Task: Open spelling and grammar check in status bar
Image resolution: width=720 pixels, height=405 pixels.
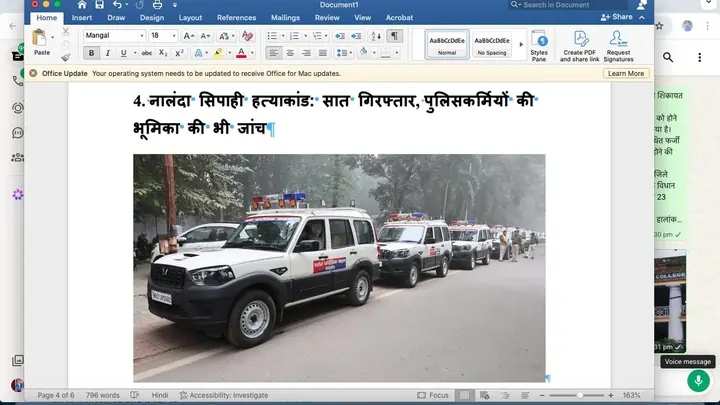Action: pos(135,395)
